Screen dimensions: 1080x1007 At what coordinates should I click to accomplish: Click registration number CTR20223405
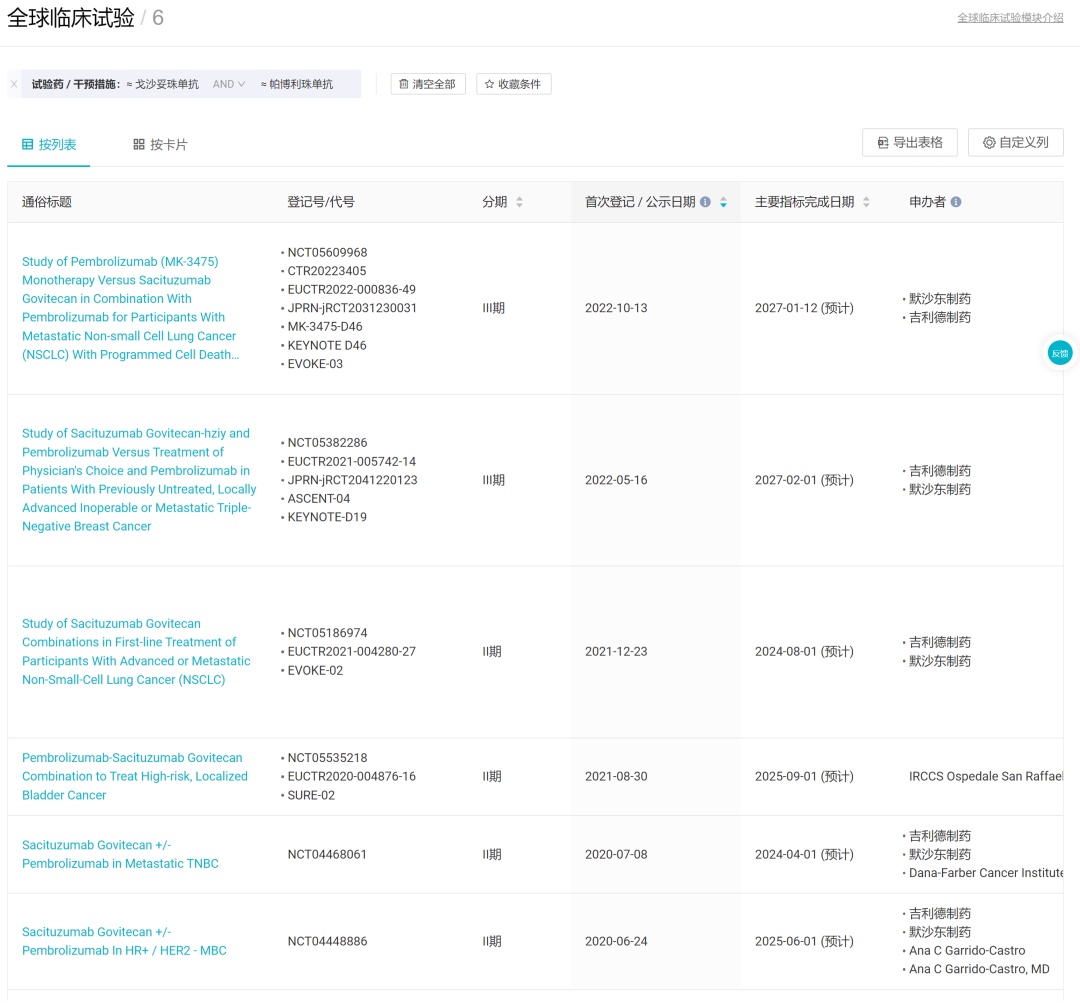coord(326,271)
